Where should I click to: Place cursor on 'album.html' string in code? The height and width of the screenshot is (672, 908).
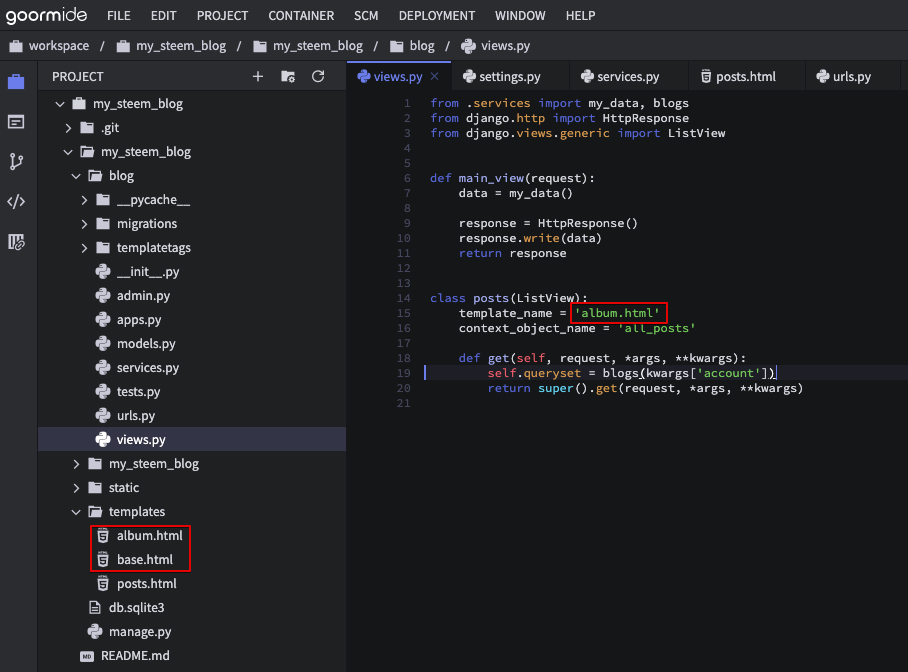pos(617,313)
